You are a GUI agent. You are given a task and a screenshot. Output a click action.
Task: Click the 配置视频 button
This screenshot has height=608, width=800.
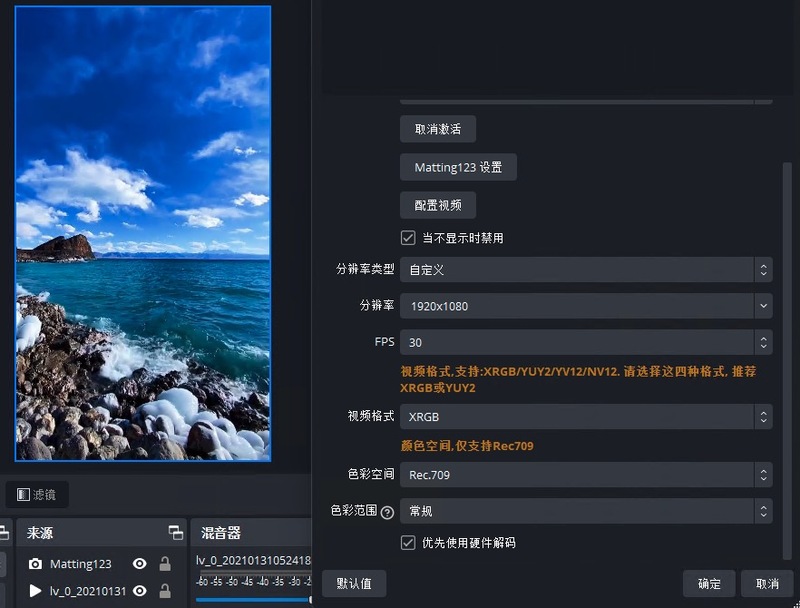click(438, 205)
